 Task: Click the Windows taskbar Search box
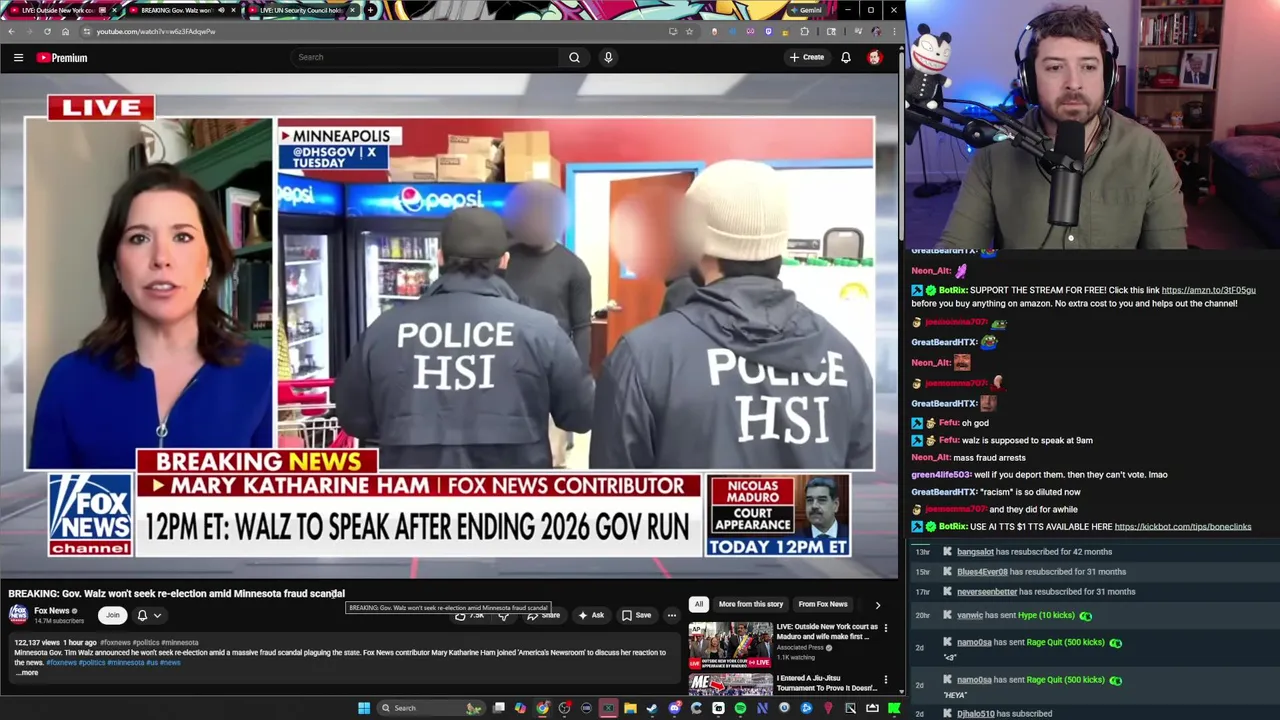430,708
